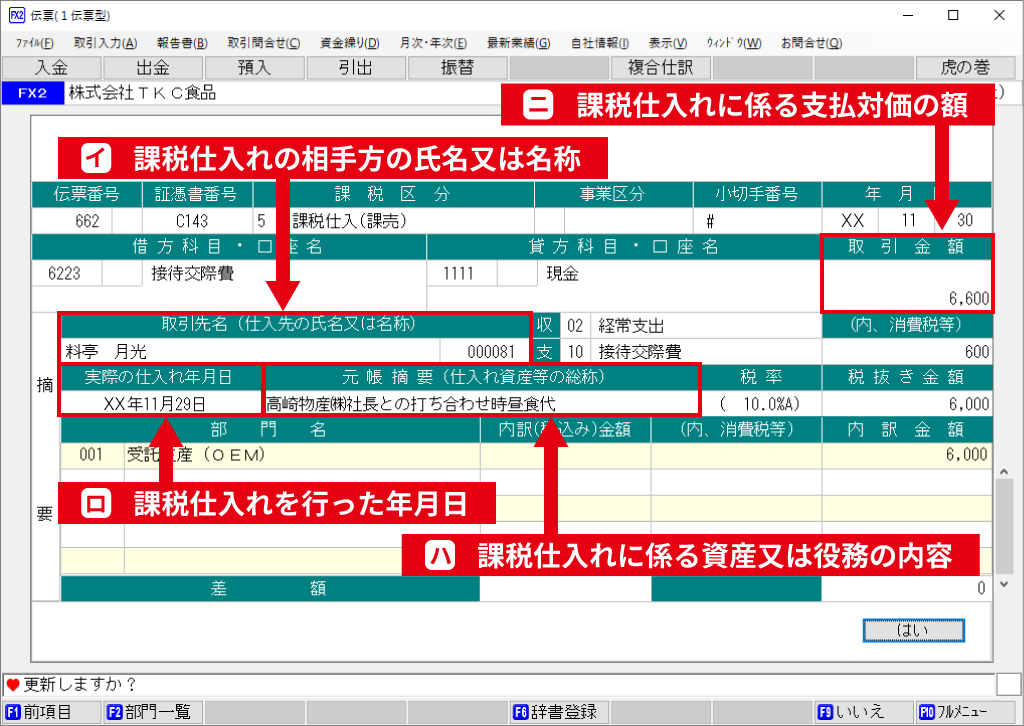Switch to 振替 transfer entry

click(x=458, y=67)
